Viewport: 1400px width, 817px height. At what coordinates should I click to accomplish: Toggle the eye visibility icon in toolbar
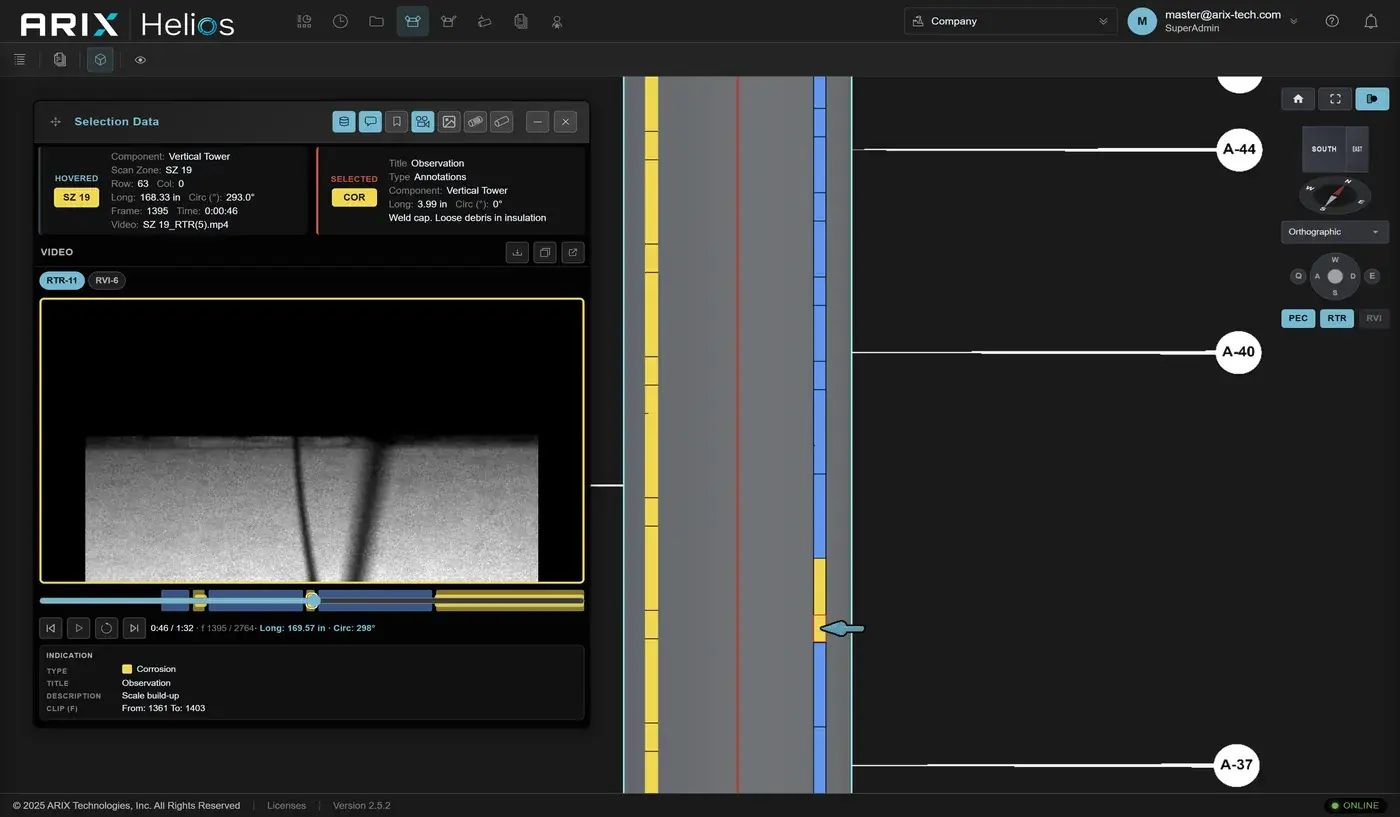point(140,60)
